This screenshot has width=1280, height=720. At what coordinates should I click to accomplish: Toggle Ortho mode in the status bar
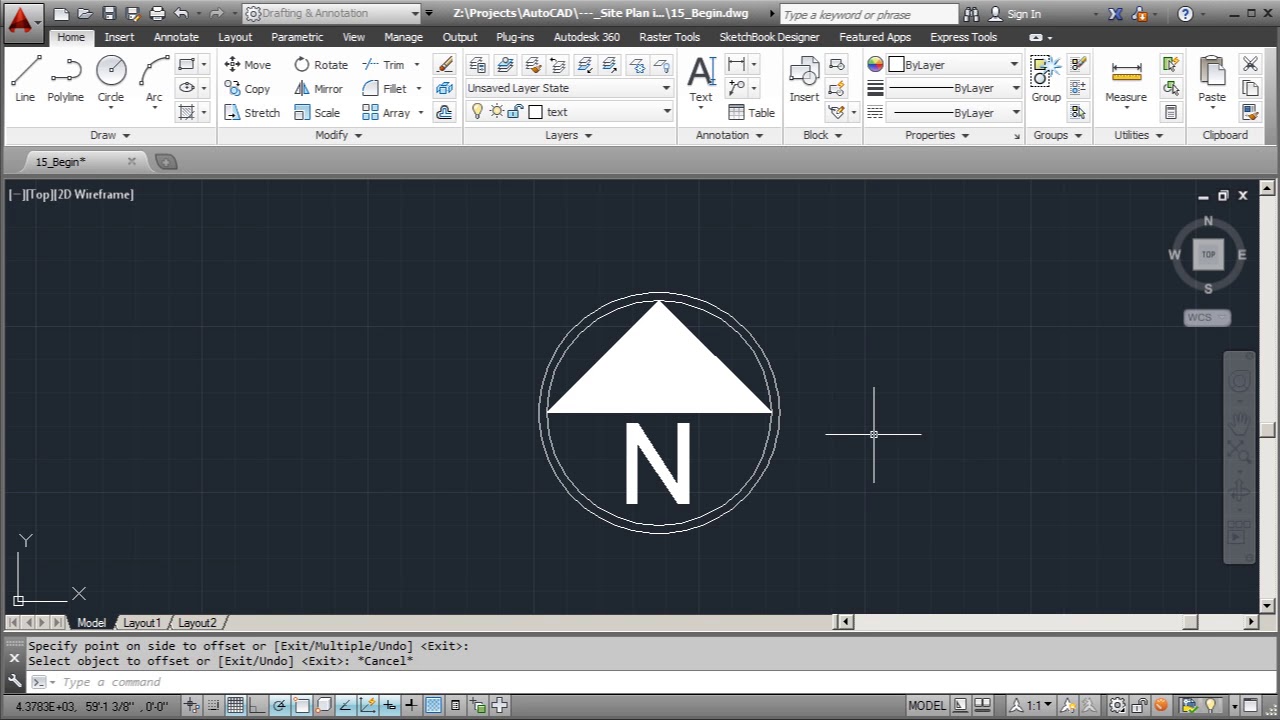tap(255, 705)
